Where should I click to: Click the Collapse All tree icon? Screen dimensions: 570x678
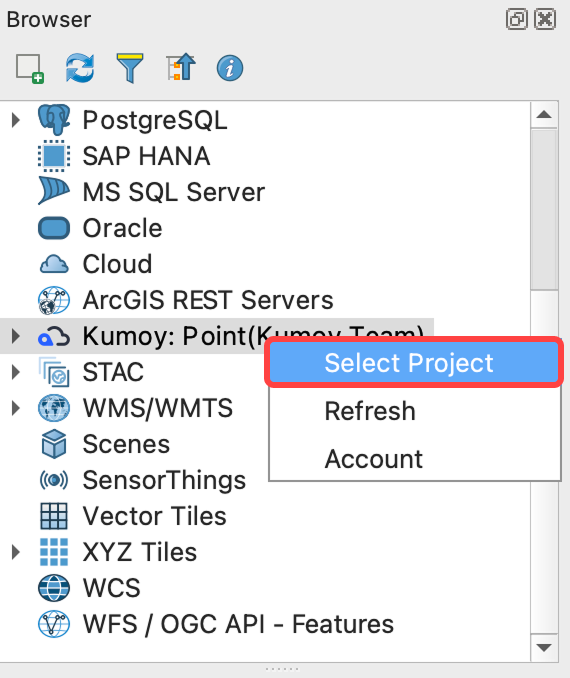pos(181,67)
